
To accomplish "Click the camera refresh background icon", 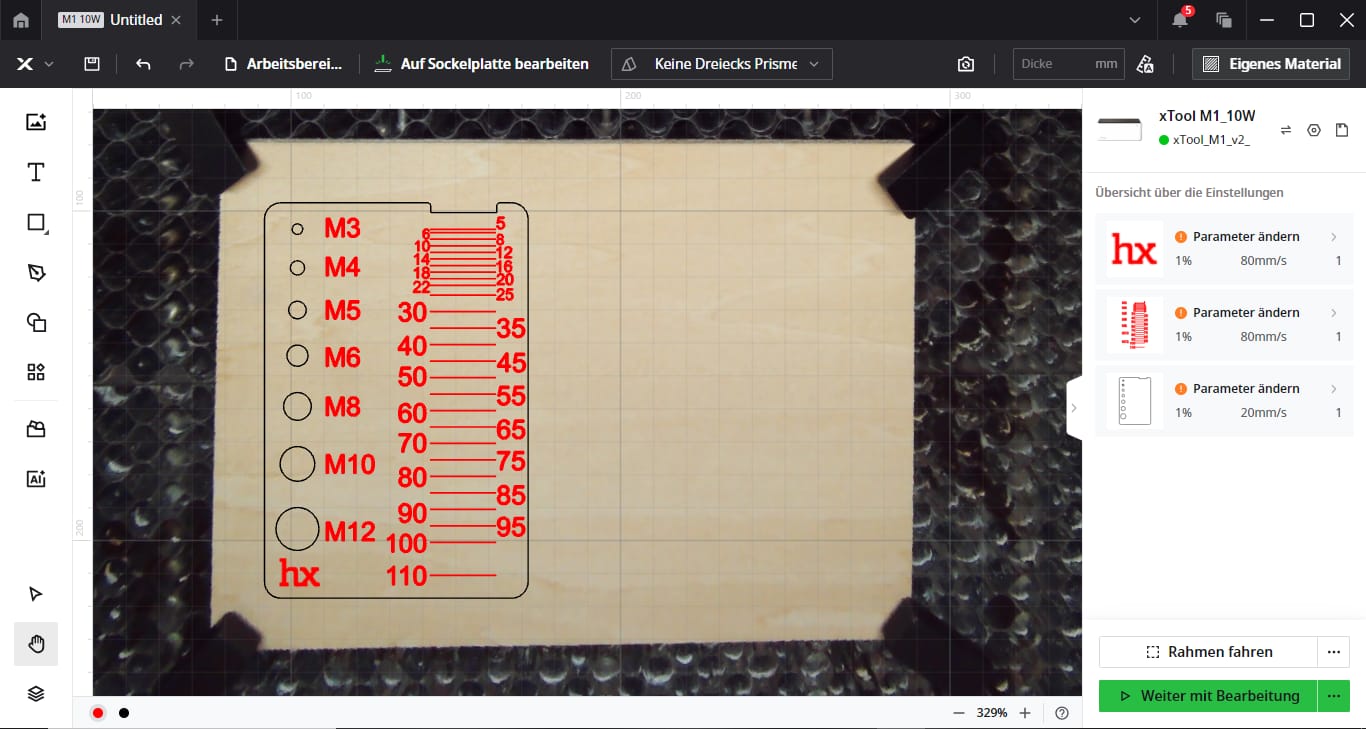I will (965, 64).
